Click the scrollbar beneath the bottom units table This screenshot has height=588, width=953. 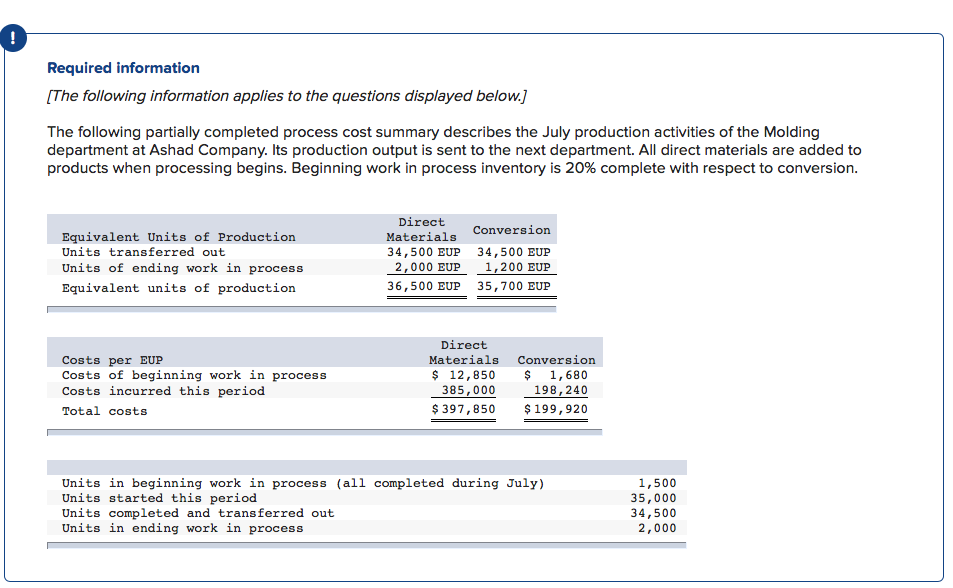(365, 546)
